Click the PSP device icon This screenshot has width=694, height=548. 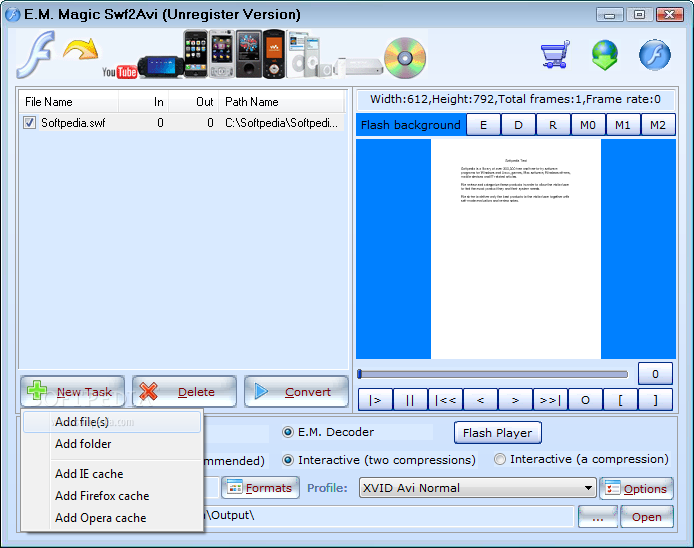pos(160,66)
